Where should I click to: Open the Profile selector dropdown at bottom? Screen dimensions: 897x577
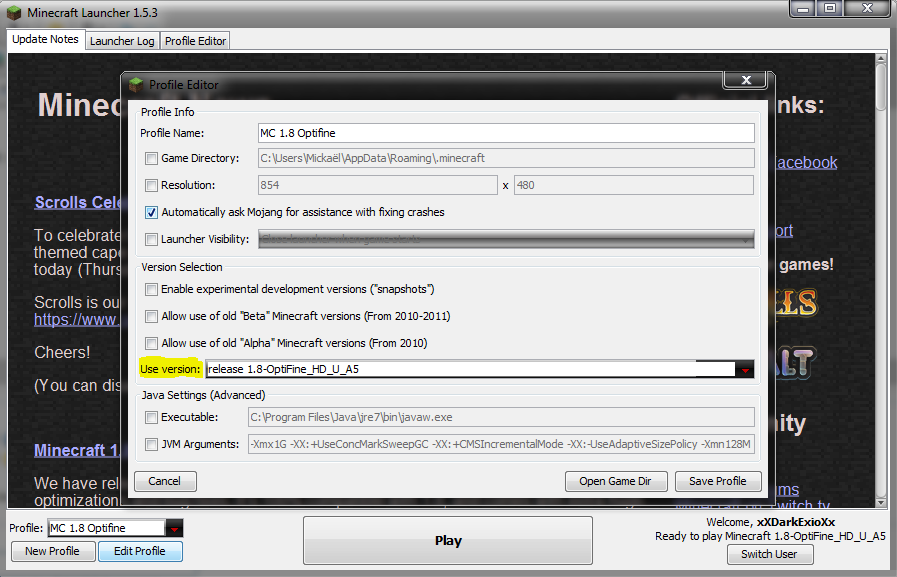(x=174, y=528)
